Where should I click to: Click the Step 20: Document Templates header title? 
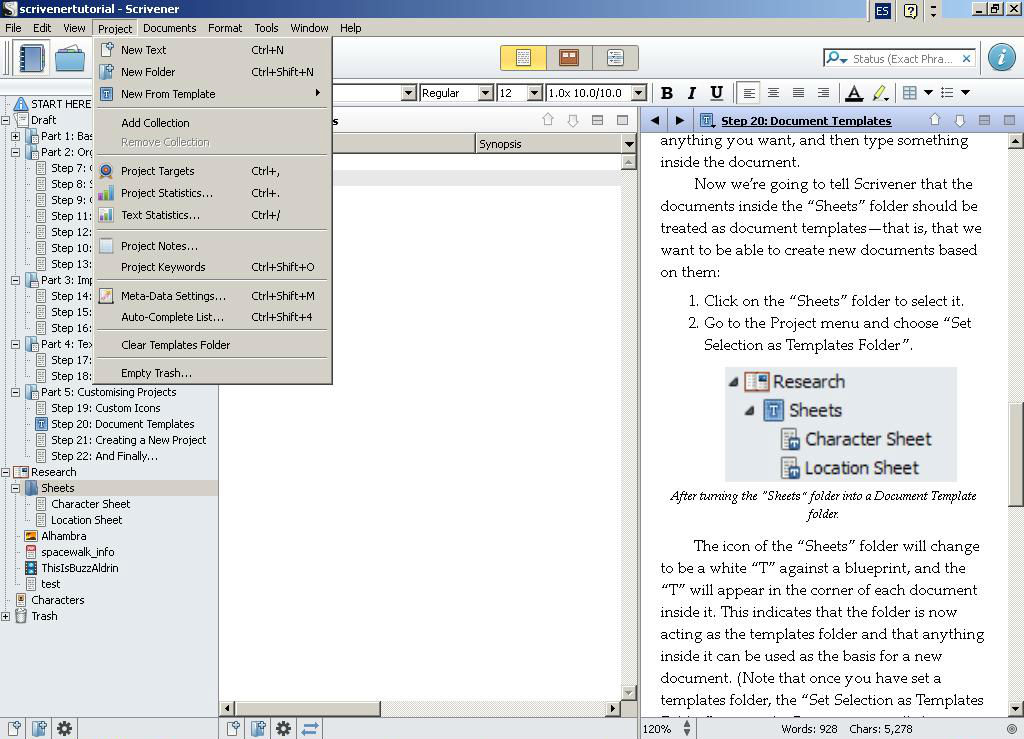tap(806, 121)
